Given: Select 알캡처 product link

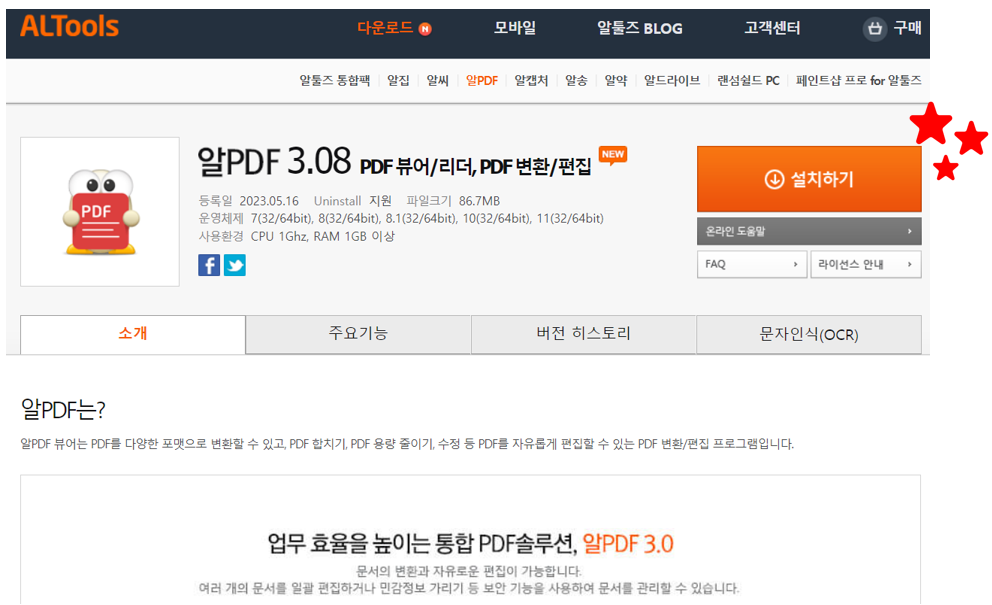Looking at the screenshot, I should pyautogui.click(x=531, y=80).
